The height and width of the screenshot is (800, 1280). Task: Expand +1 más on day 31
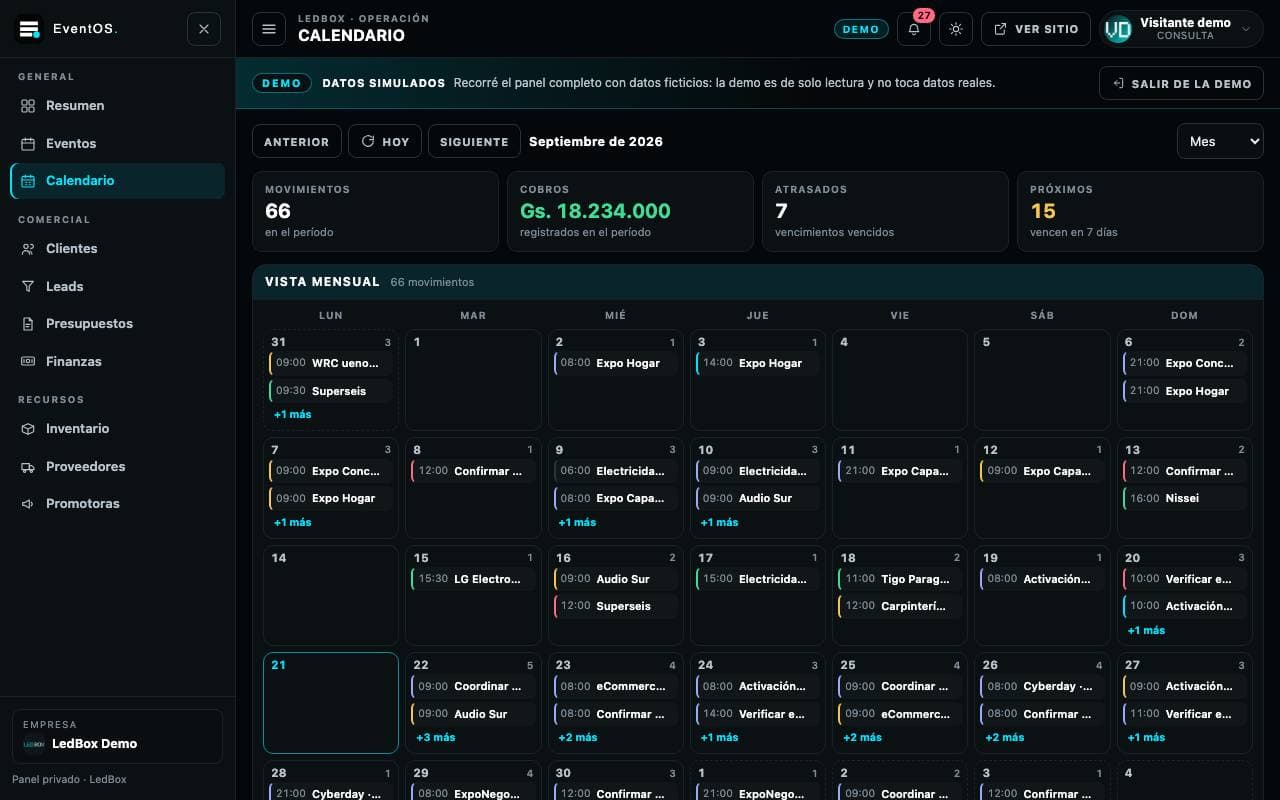coord(292,414)
